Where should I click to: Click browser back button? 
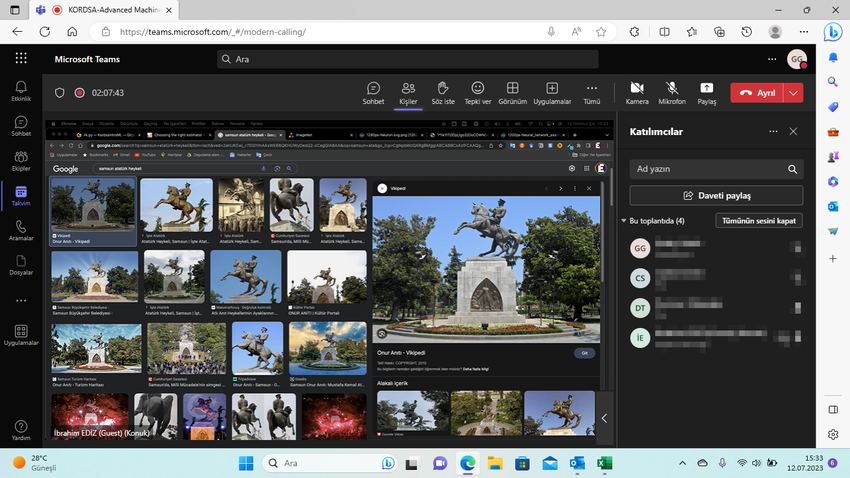(17, 31)
